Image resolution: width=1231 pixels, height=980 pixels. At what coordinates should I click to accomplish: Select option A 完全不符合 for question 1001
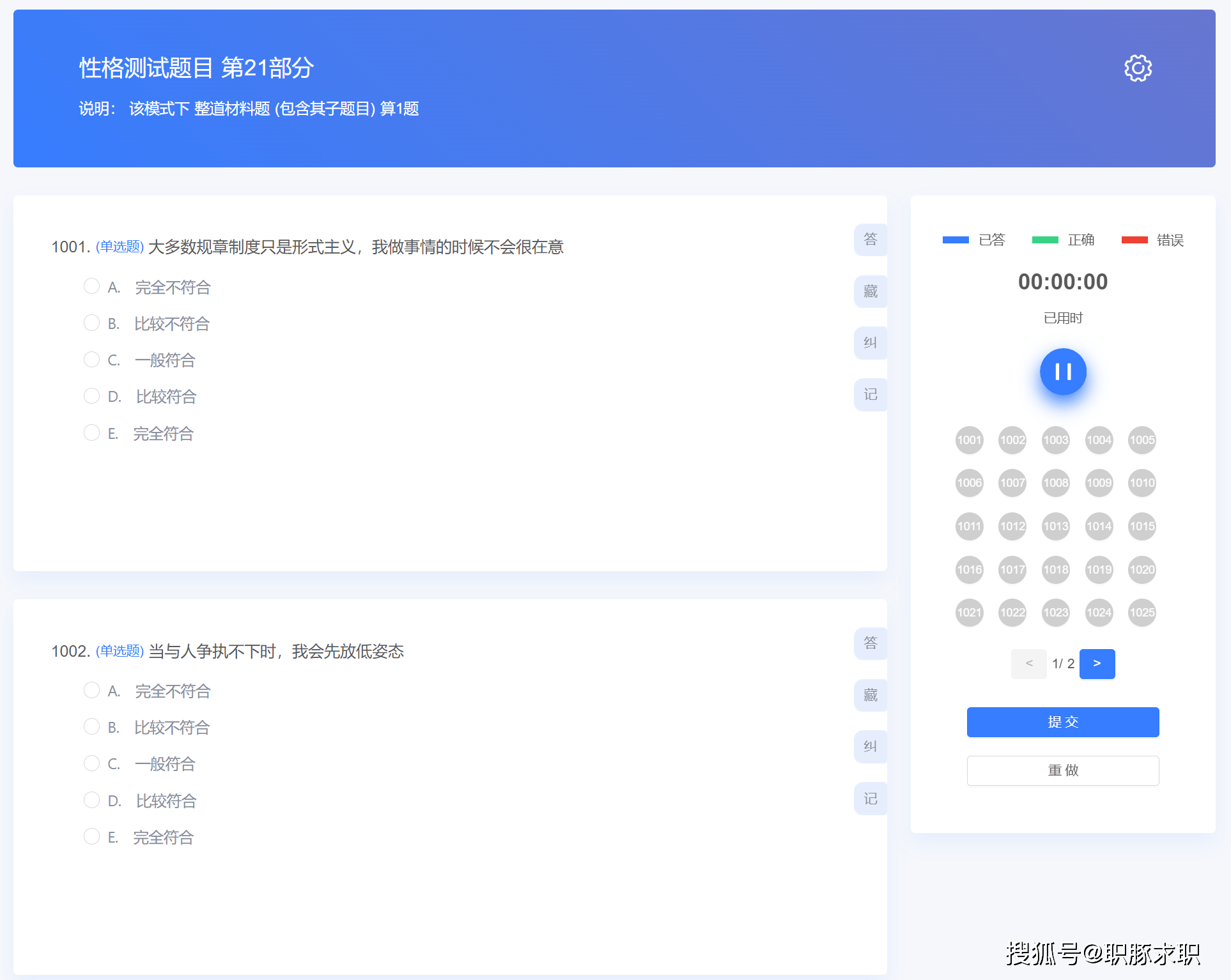[92, 286]
